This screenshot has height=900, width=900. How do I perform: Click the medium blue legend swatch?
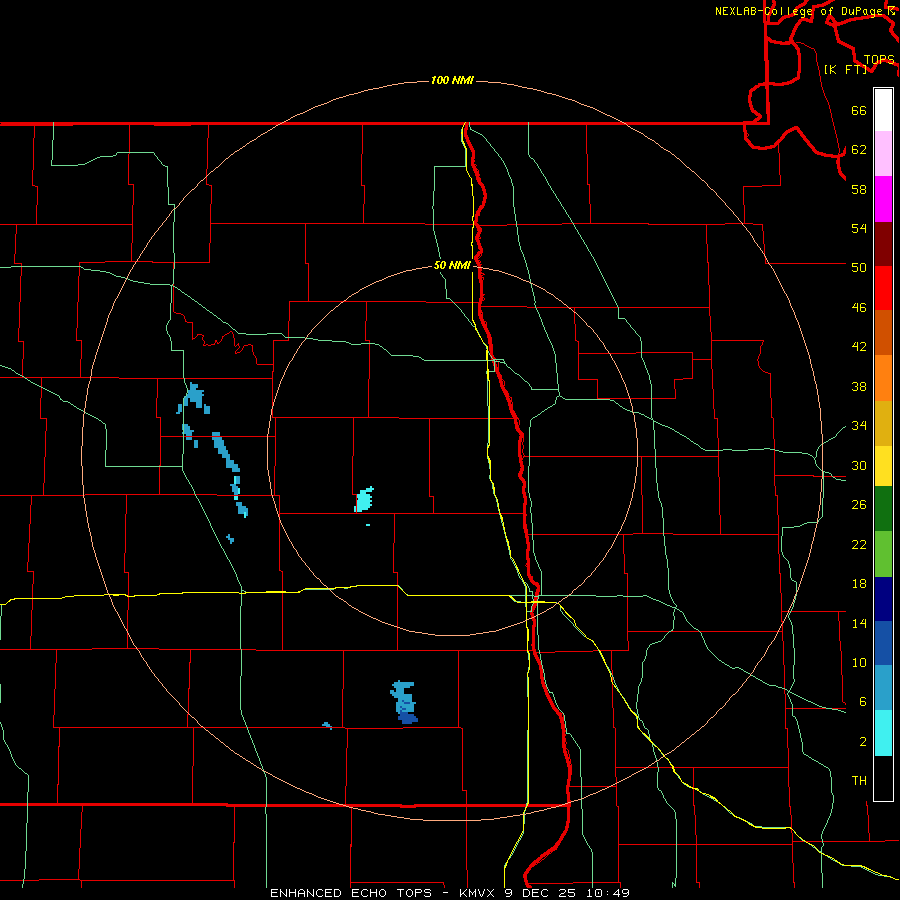(883, 643)
